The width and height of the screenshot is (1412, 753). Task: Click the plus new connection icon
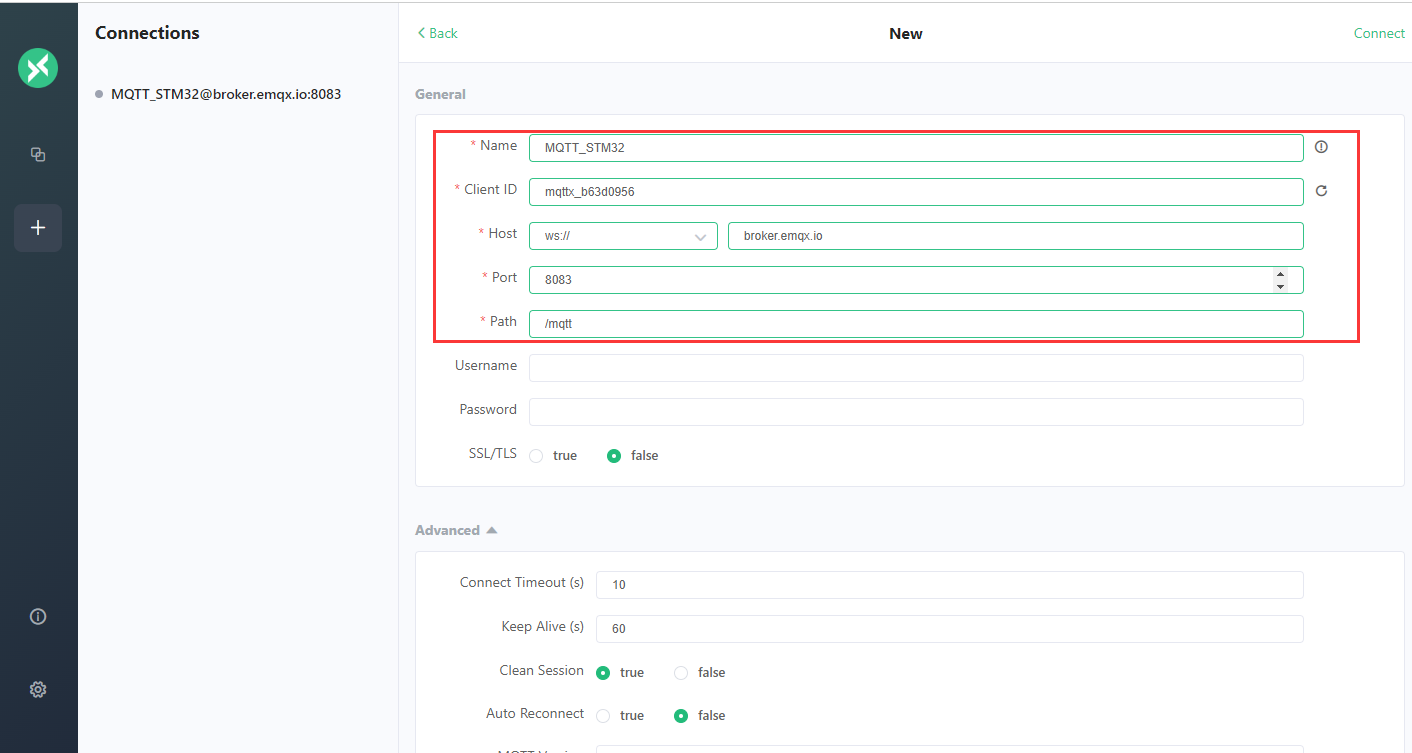pos(38,228)
